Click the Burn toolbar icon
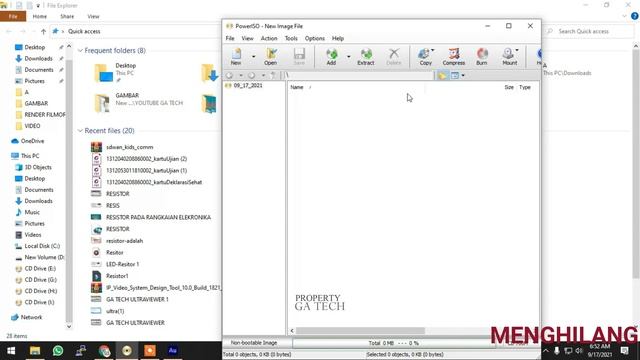The width and height of the screenshot is (640, 360). [x=482, y=56]
